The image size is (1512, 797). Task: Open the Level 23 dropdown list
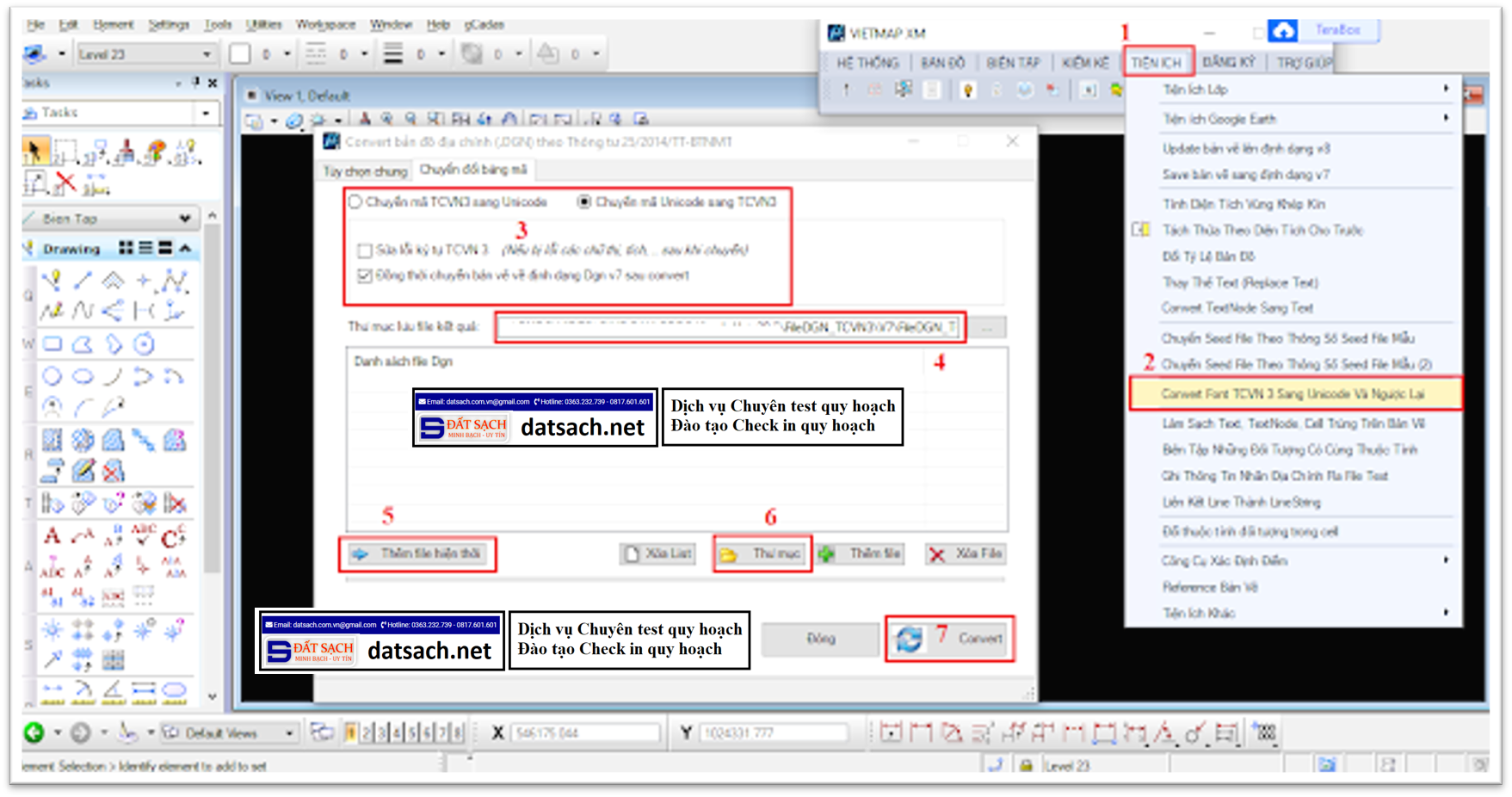[x=207, y=53]
